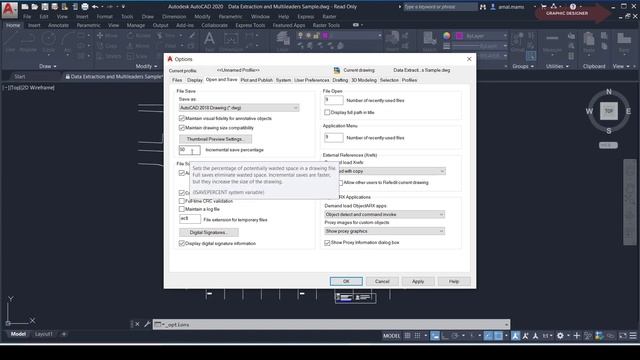Viewport: 640px width, 360px height.
Task: Expand the Draw panel flyout
Action: (48, 66)
